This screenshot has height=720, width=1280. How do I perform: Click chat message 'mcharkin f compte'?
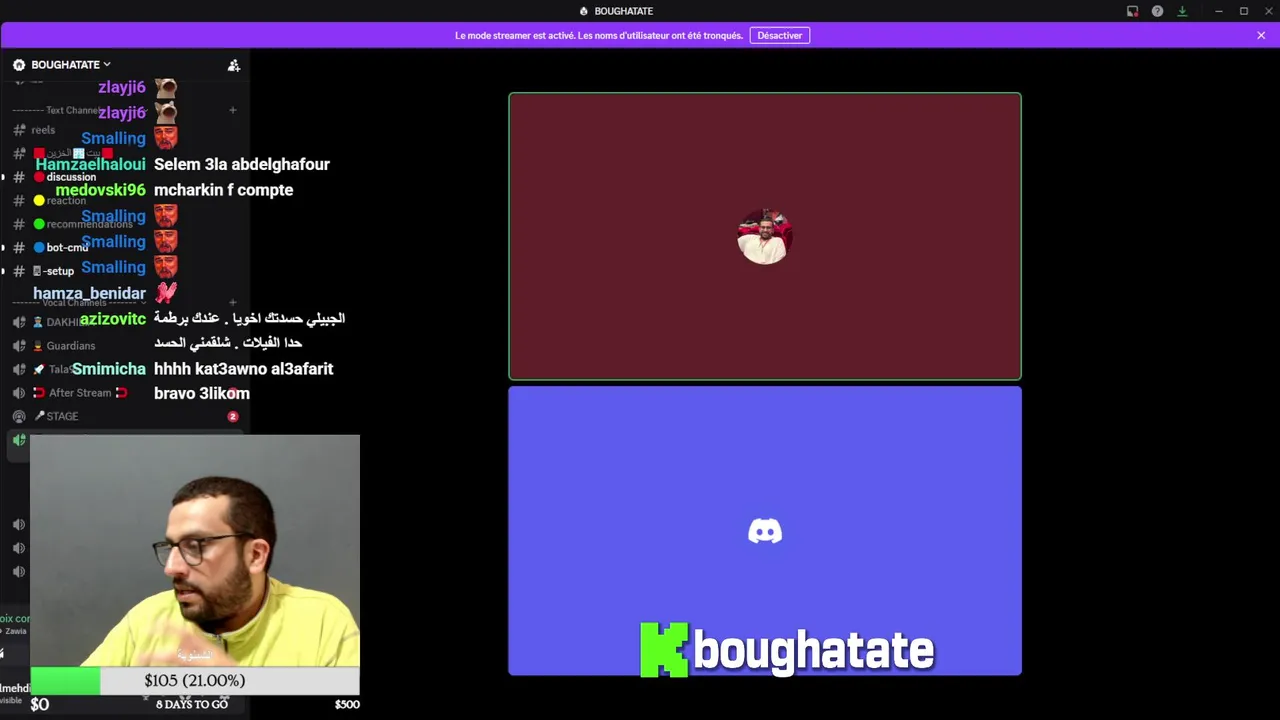tap(223, 190)
